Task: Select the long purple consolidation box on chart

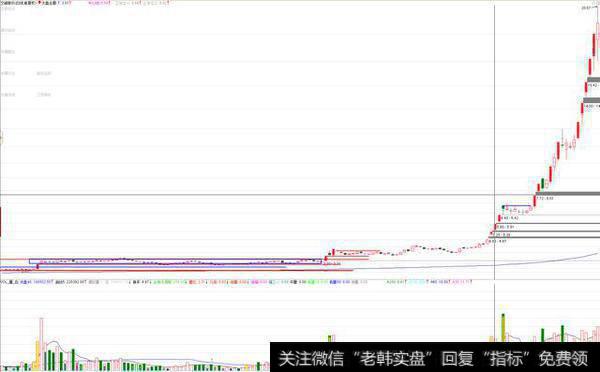Action: click(x=175, y=261)
